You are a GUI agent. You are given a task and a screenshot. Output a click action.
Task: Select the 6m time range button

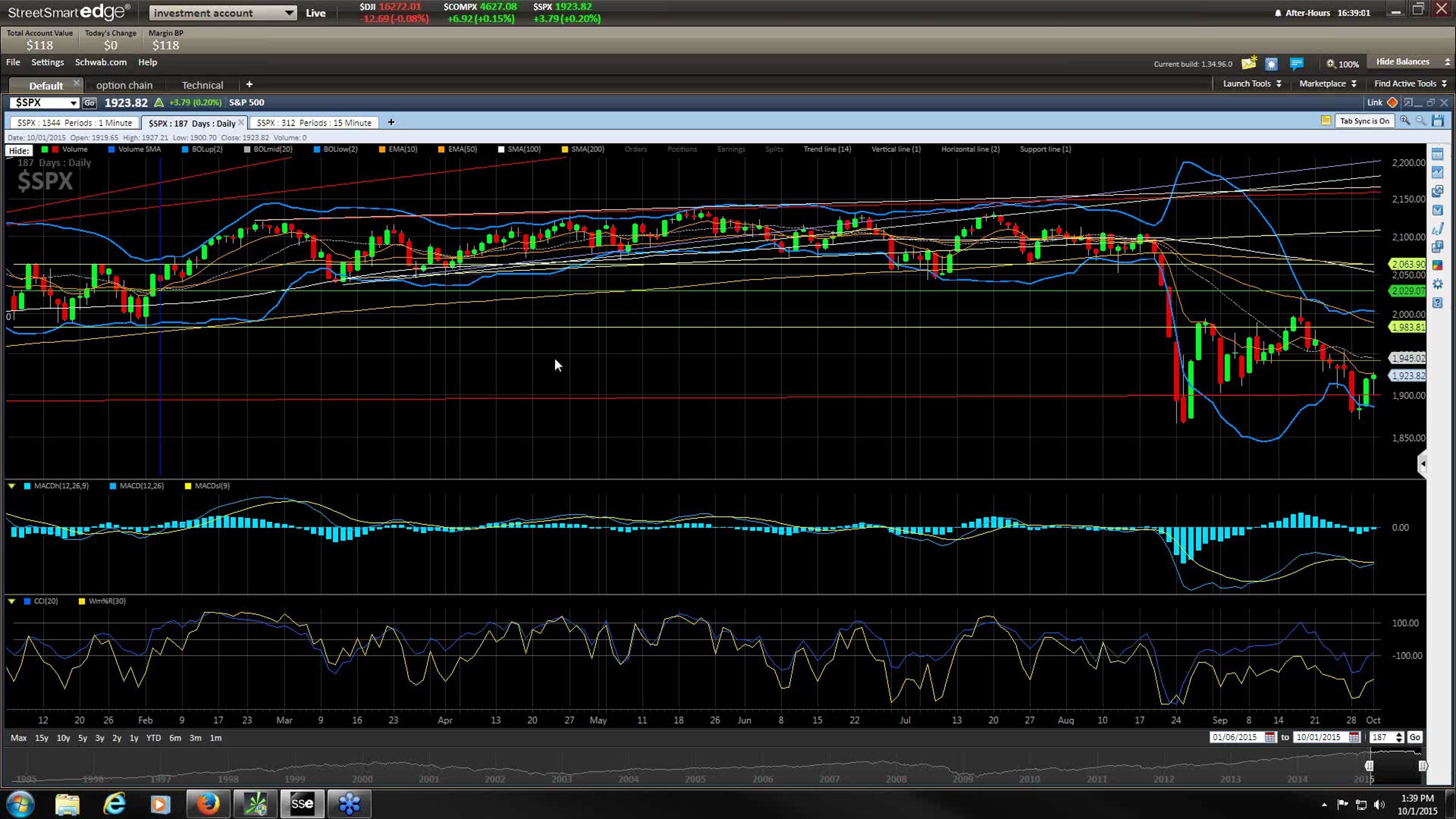coord(175,738)
